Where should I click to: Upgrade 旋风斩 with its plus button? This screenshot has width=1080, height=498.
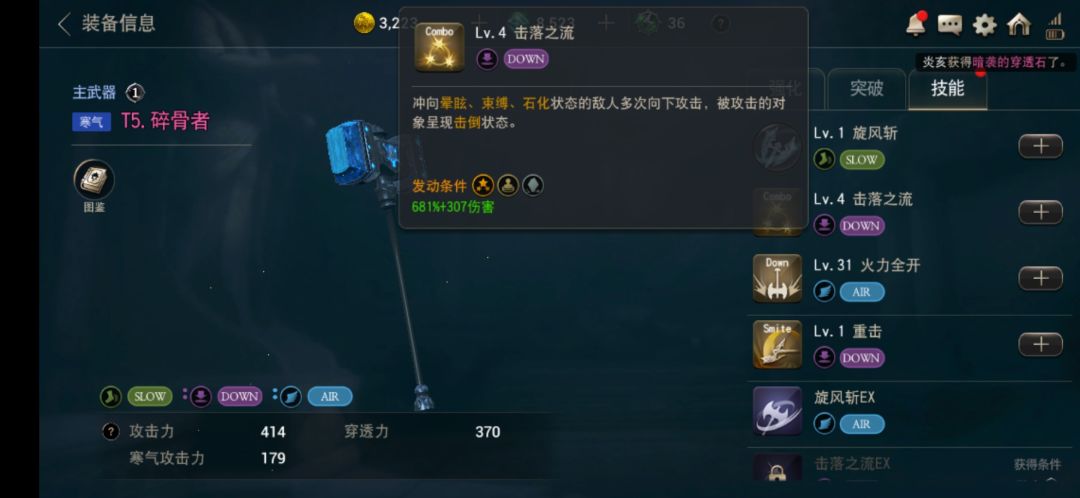click(1040, 146)
